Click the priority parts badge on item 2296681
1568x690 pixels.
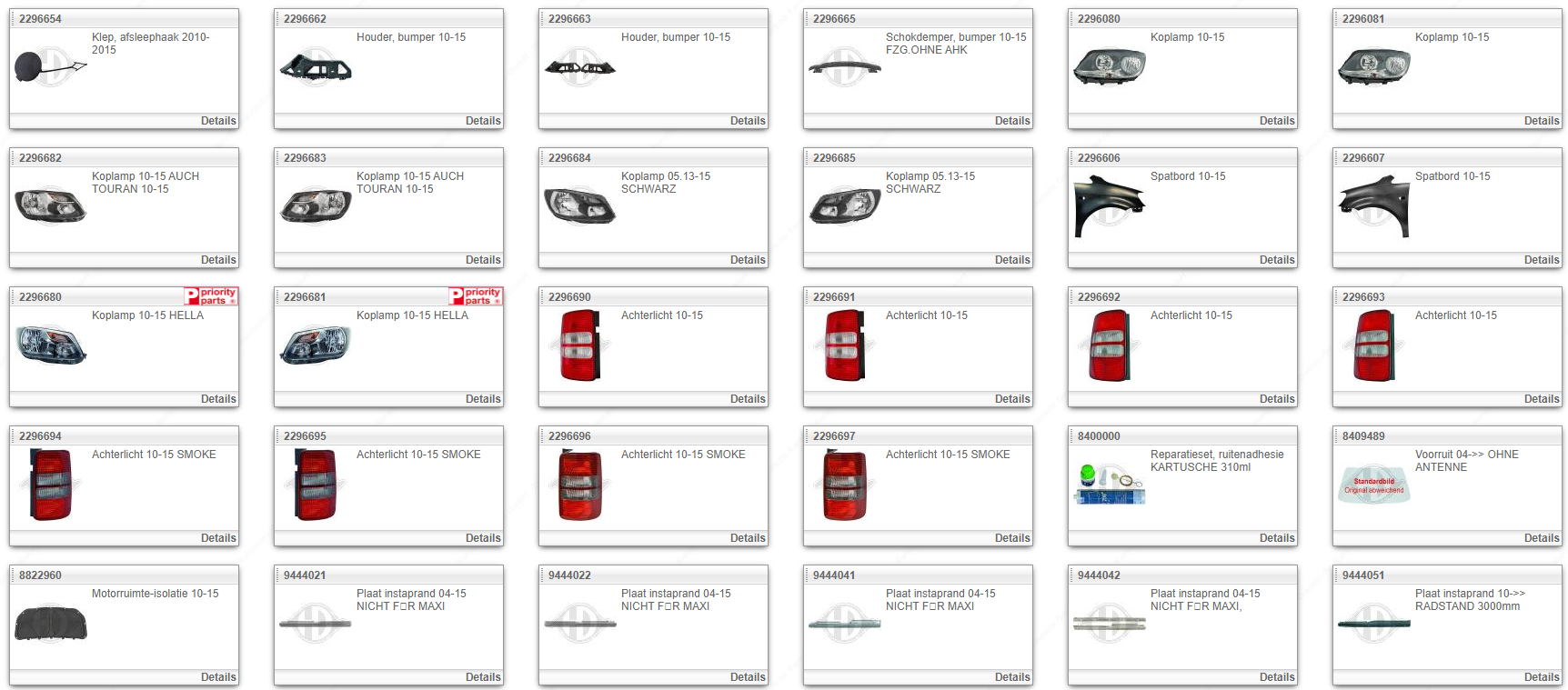click(475, 296)
